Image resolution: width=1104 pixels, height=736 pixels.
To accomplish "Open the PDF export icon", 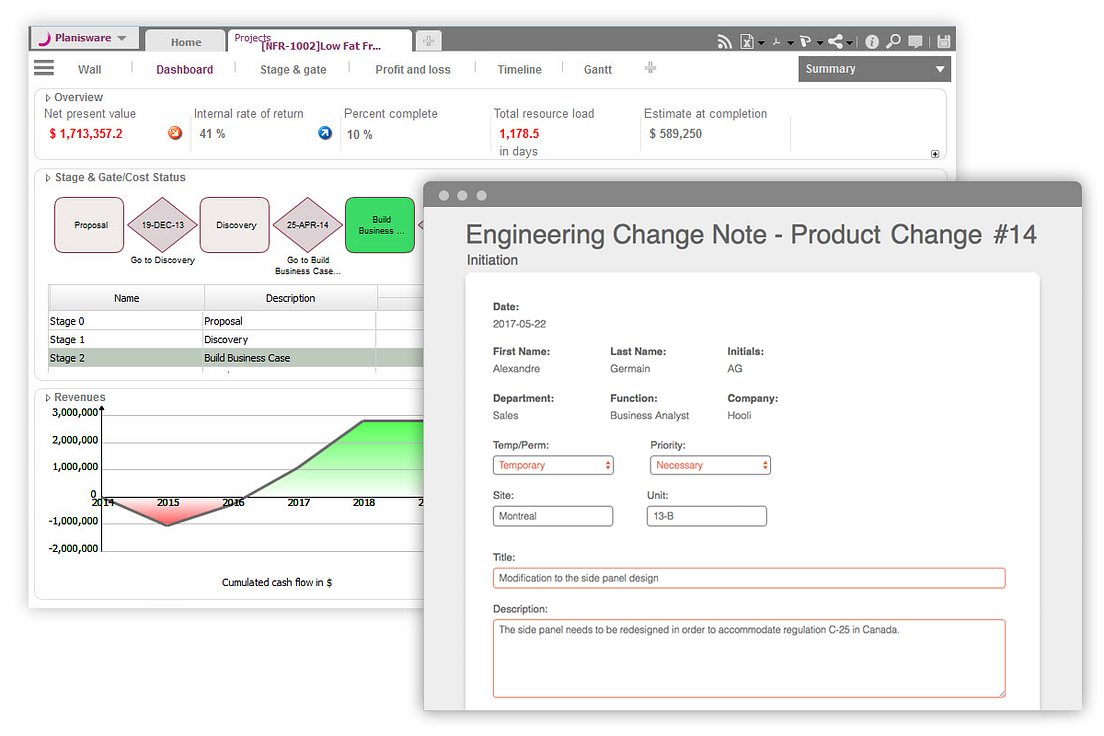I will pyautogui.click(x=777, y=41).
